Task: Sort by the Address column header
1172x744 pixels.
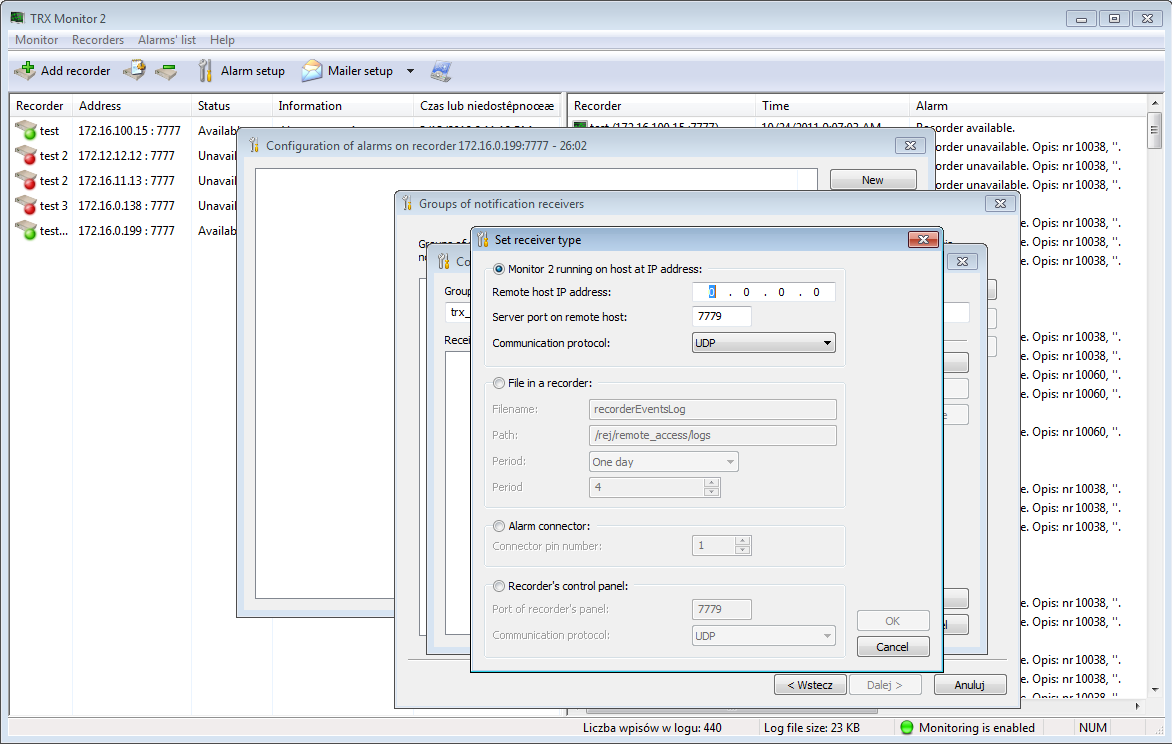Action: point(132,106)
